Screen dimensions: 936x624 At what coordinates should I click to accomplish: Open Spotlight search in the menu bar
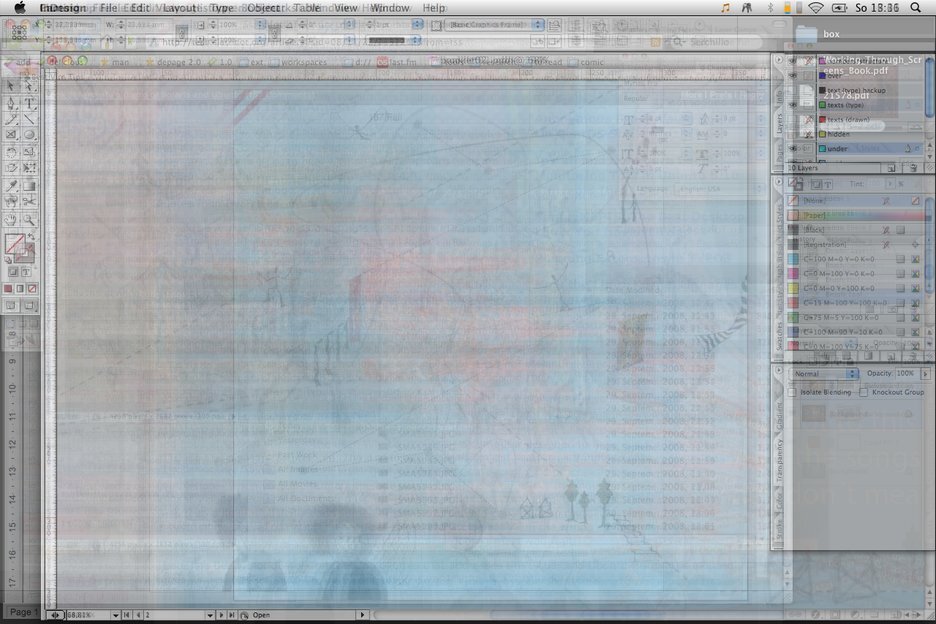click(x=916, y=8)
